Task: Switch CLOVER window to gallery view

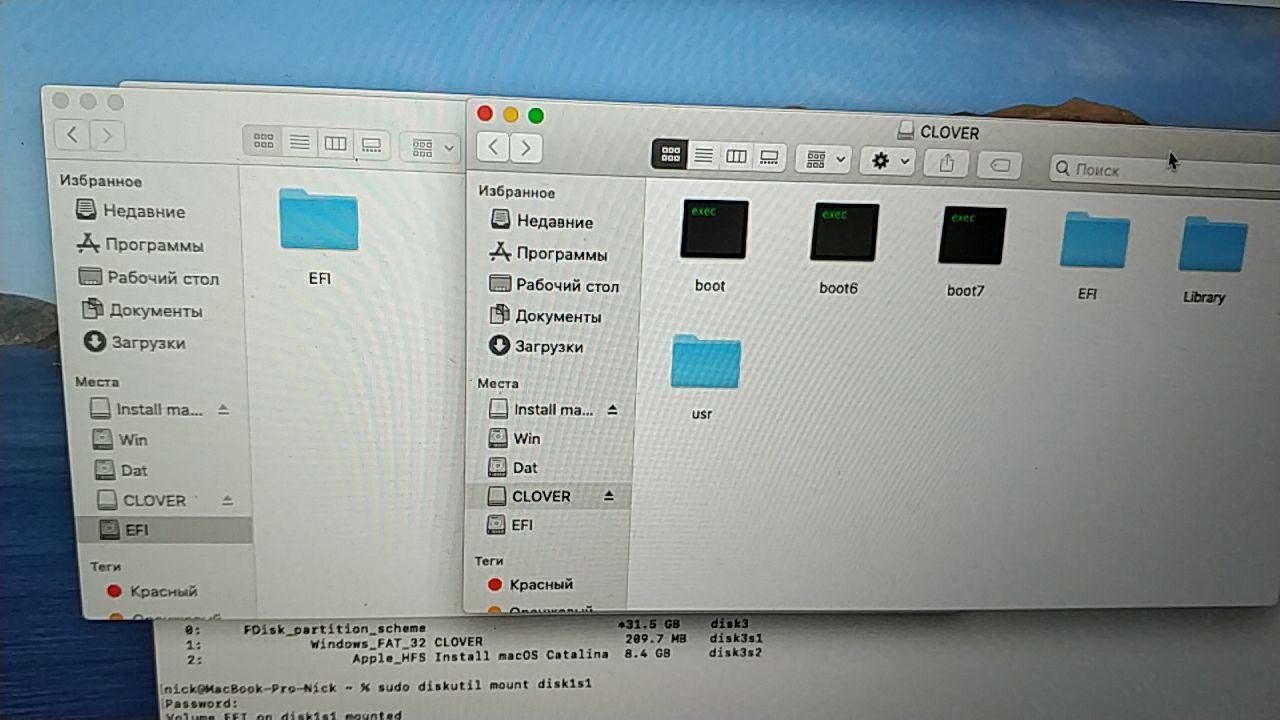Action: [x=769, y=158]
